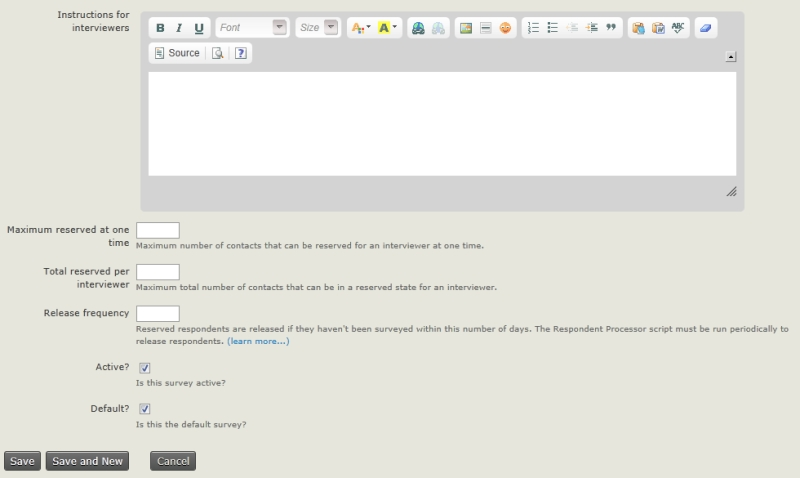Uncheck the Default? survey checkbox
This screenshot has width=800, height=478.
coord(145,409)
